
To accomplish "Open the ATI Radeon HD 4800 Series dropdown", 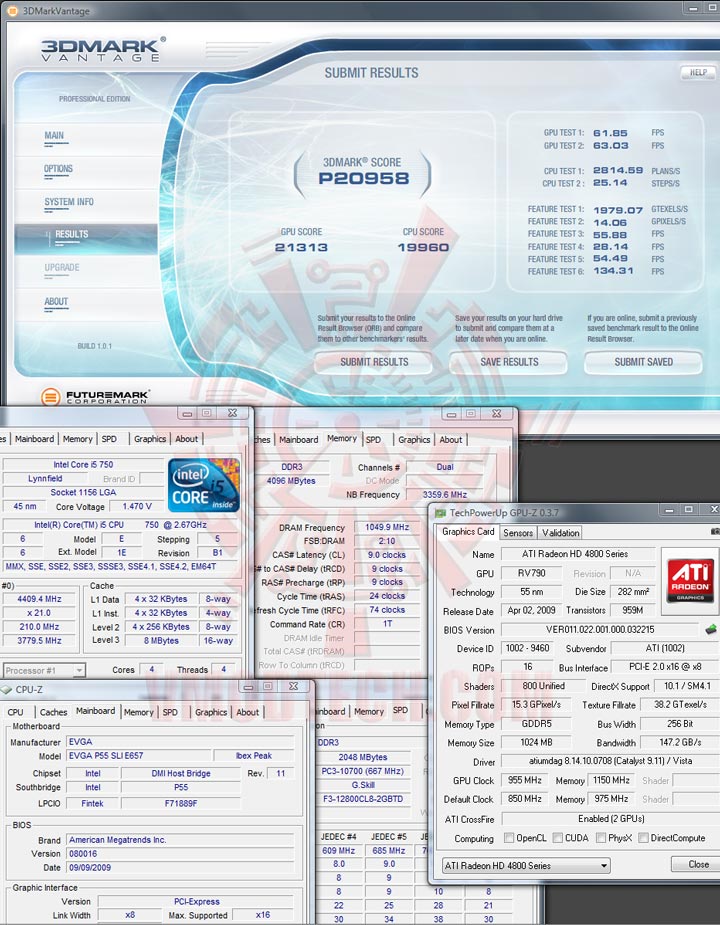I will tap(526, 865).
